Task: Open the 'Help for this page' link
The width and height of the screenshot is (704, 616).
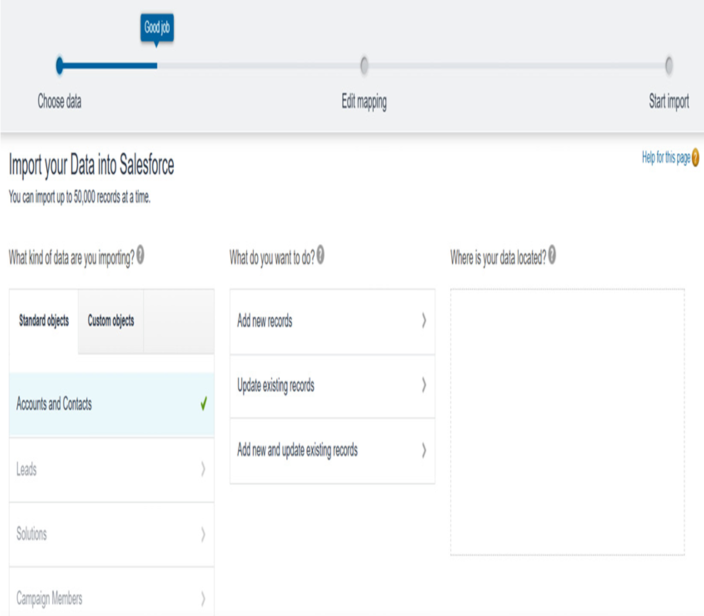Action: 666,158
